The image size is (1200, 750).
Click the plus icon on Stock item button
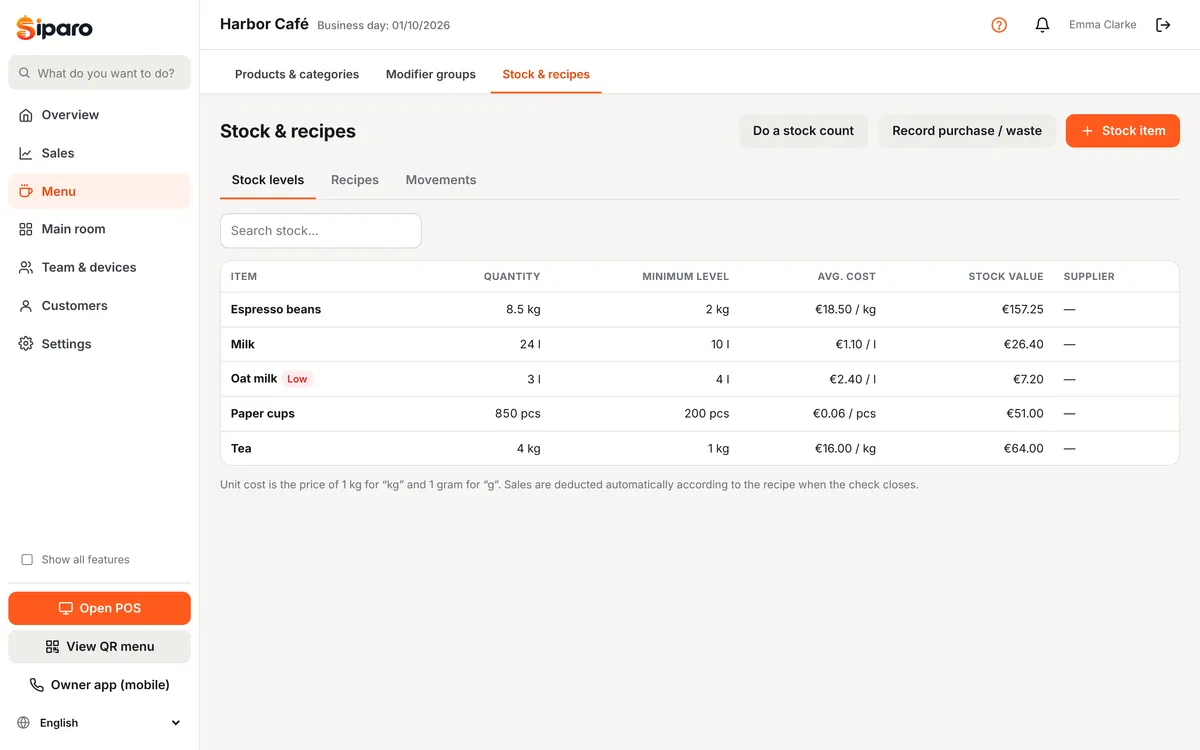(1088, 131)
